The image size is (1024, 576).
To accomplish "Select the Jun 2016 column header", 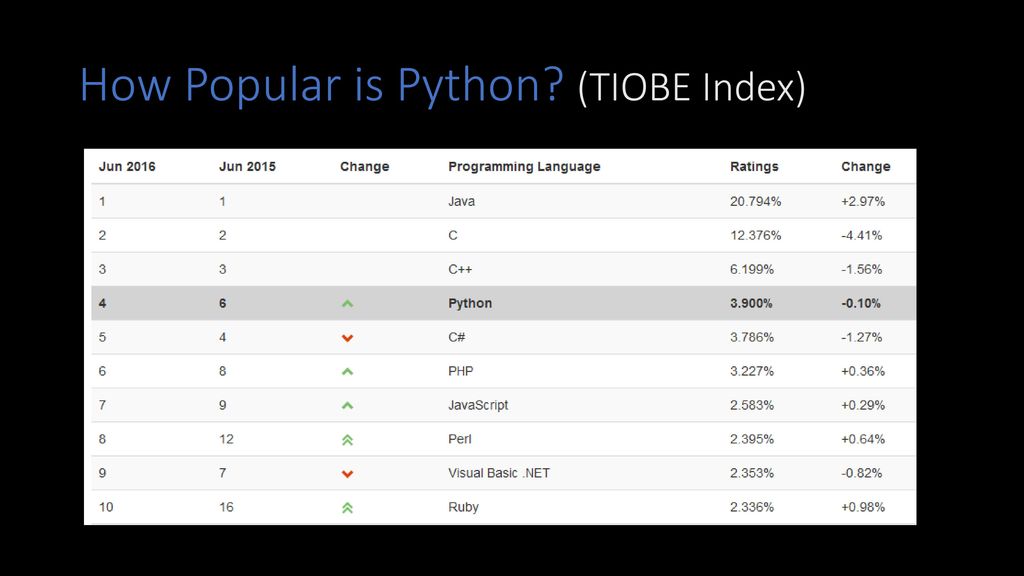I will (x=127, y=167).
